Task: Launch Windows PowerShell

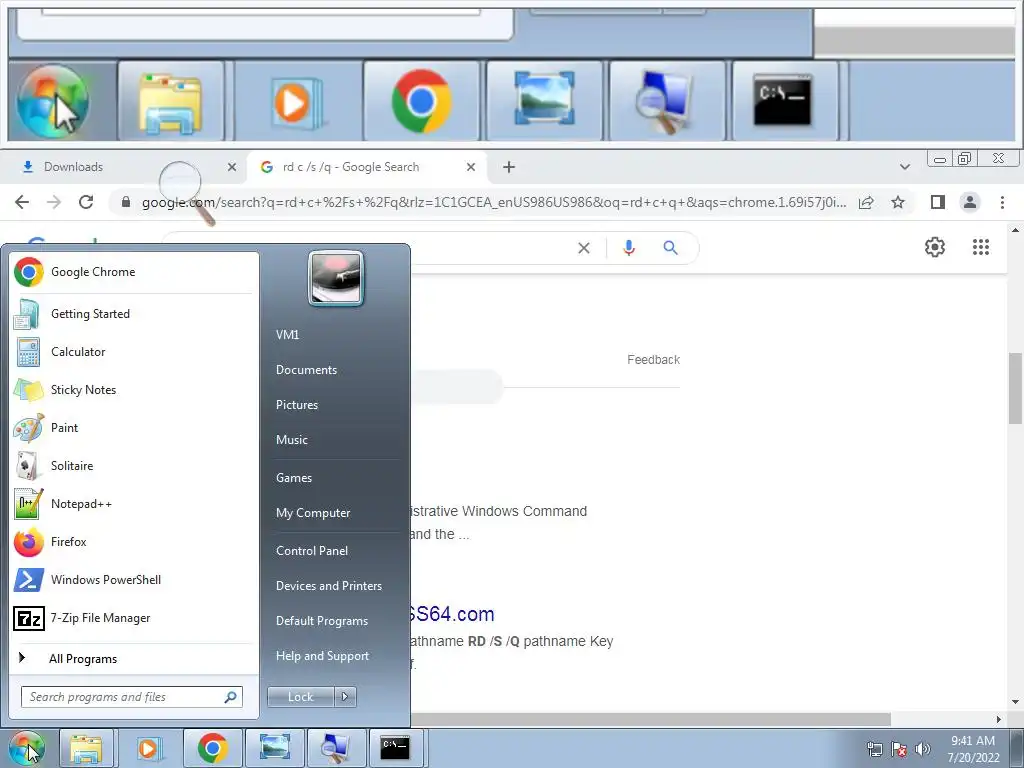Action: 134,580
